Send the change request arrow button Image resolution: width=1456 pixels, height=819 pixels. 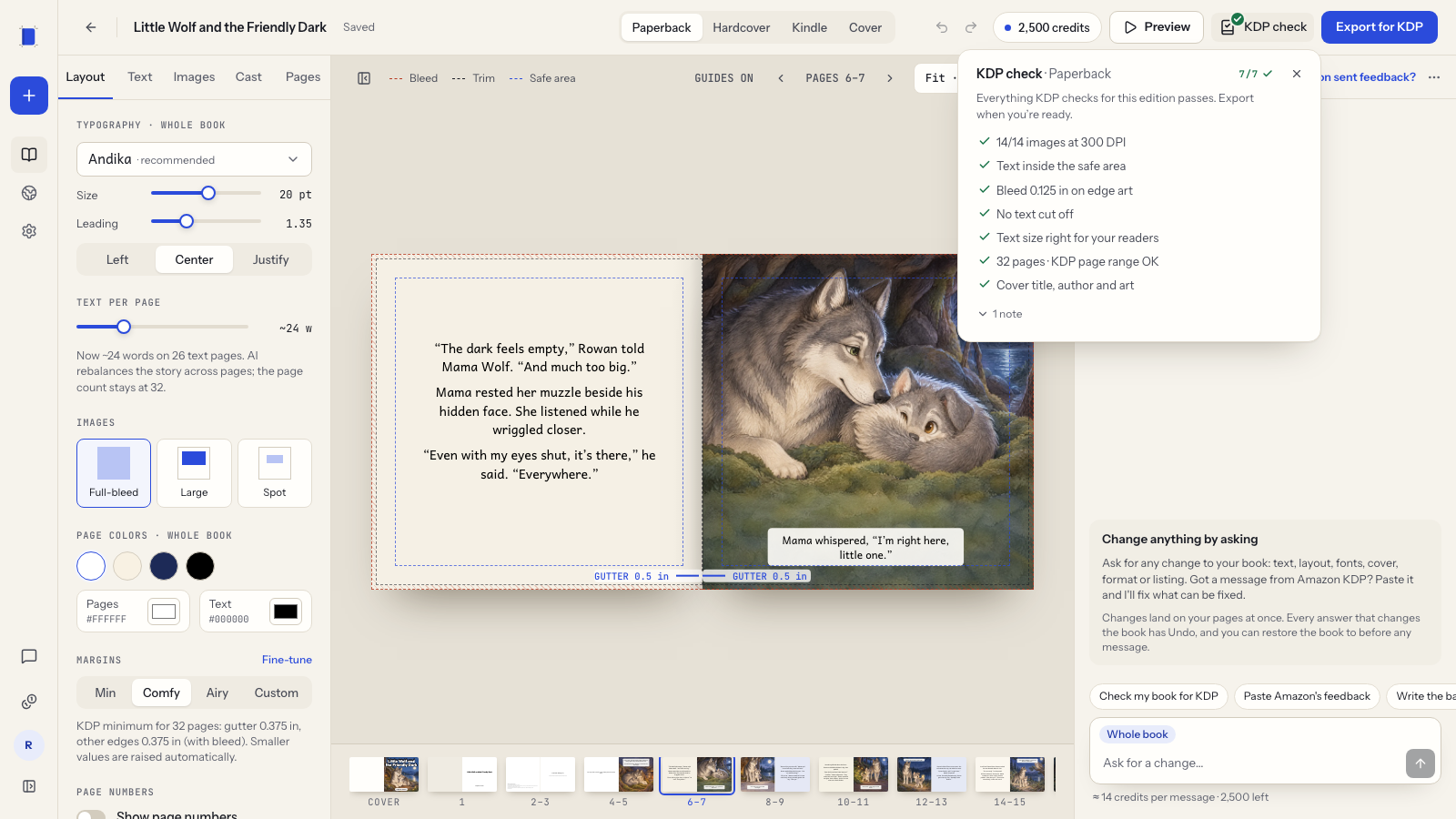[x=1421, y=763]
